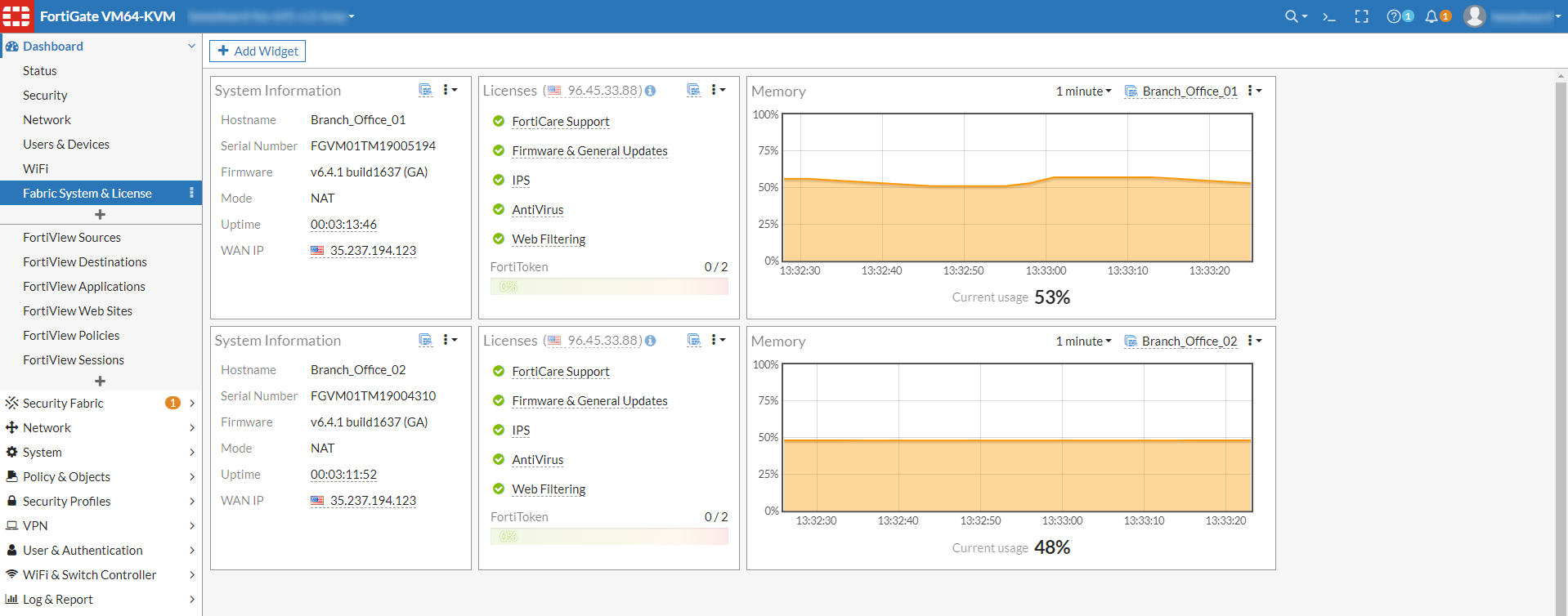Open FortiCare Support link for Branch_Office_01
This screenshot has width=1568, height=616.
point(561,122)
